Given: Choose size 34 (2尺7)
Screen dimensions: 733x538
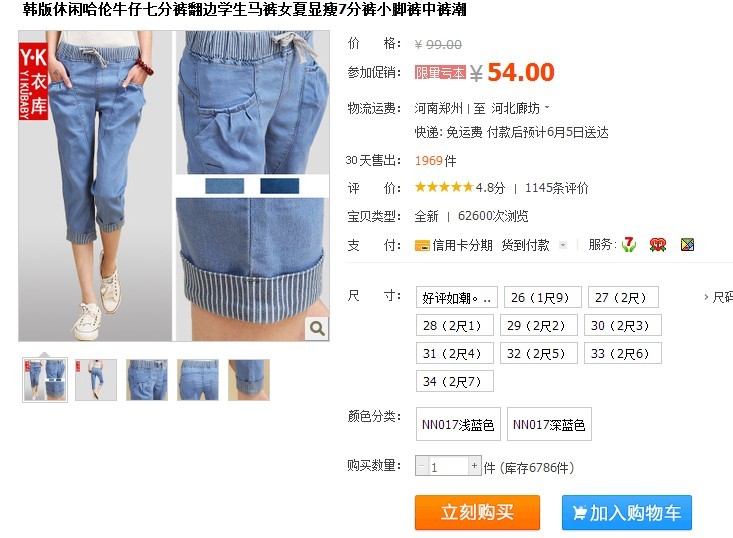Looking at the screenshot, I should pos(454,381).
